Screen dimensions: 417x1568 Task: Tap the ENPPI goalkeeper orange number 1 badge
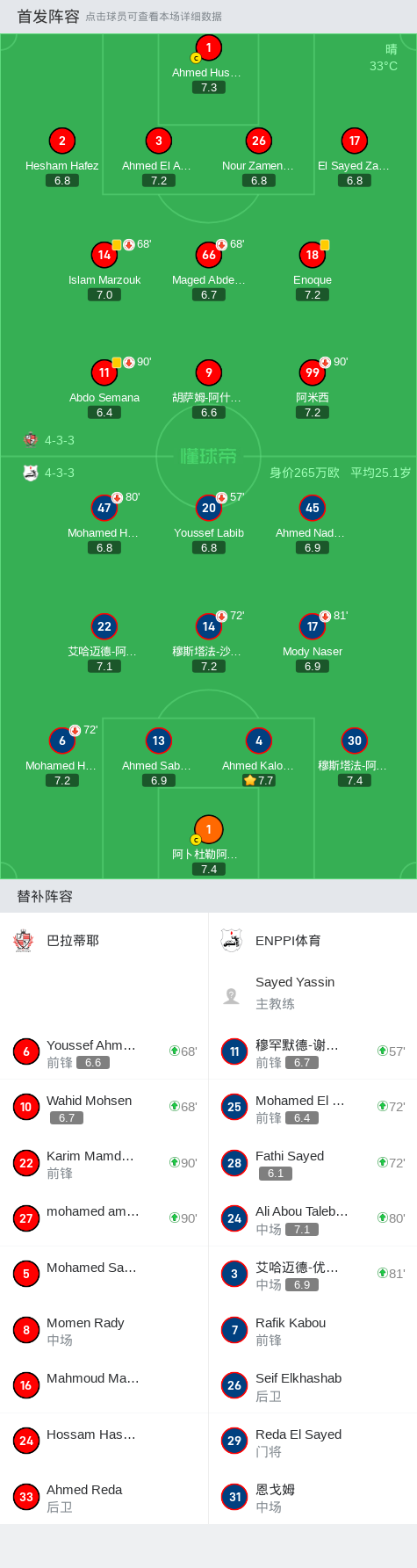[208, 829]
